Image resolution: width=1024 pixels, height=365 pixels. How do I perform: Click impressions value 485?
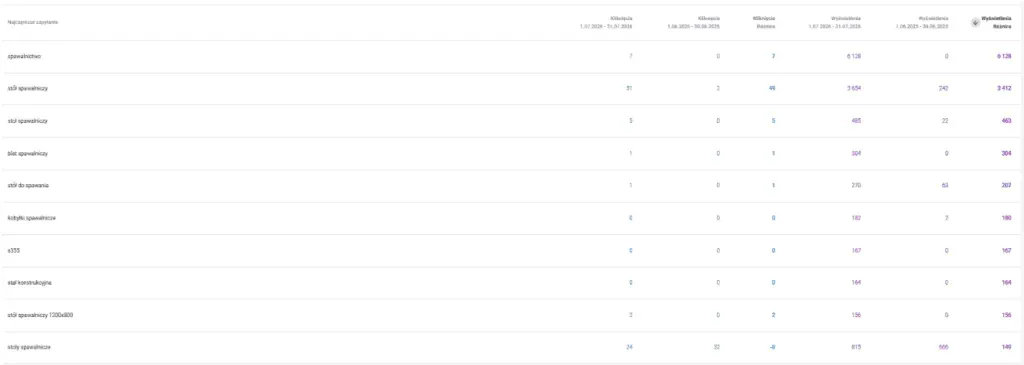point(856,121)
